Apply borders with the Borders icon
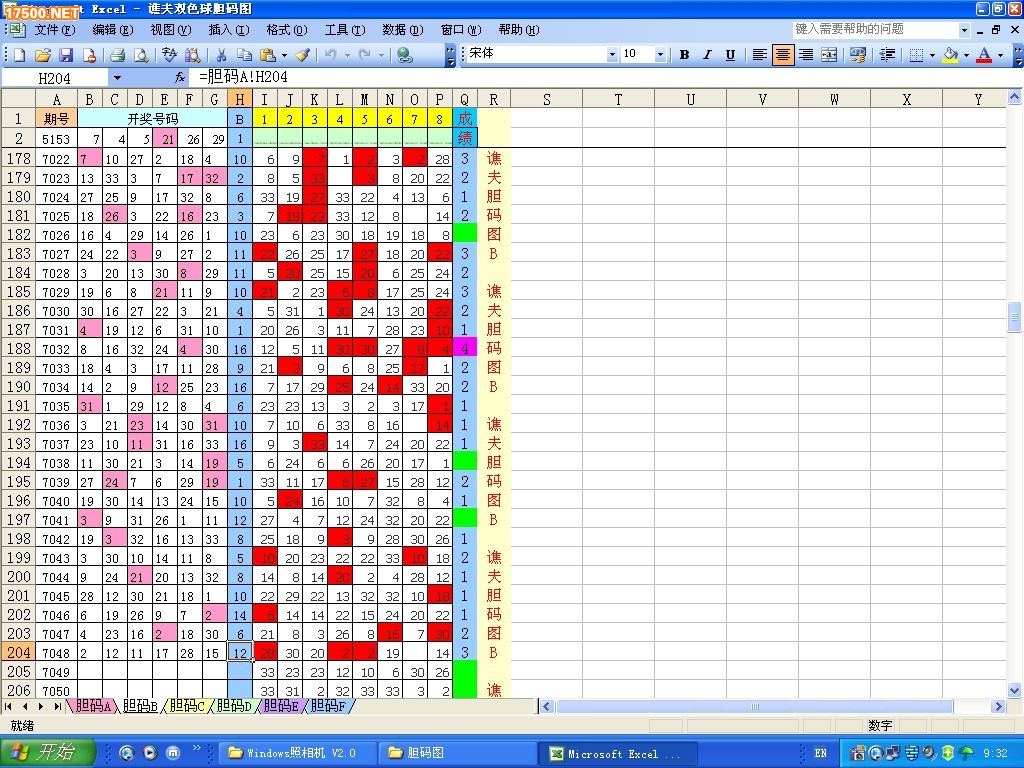Image resolution: width=1024 pixels, height=768 pixels. coord(916,55)
